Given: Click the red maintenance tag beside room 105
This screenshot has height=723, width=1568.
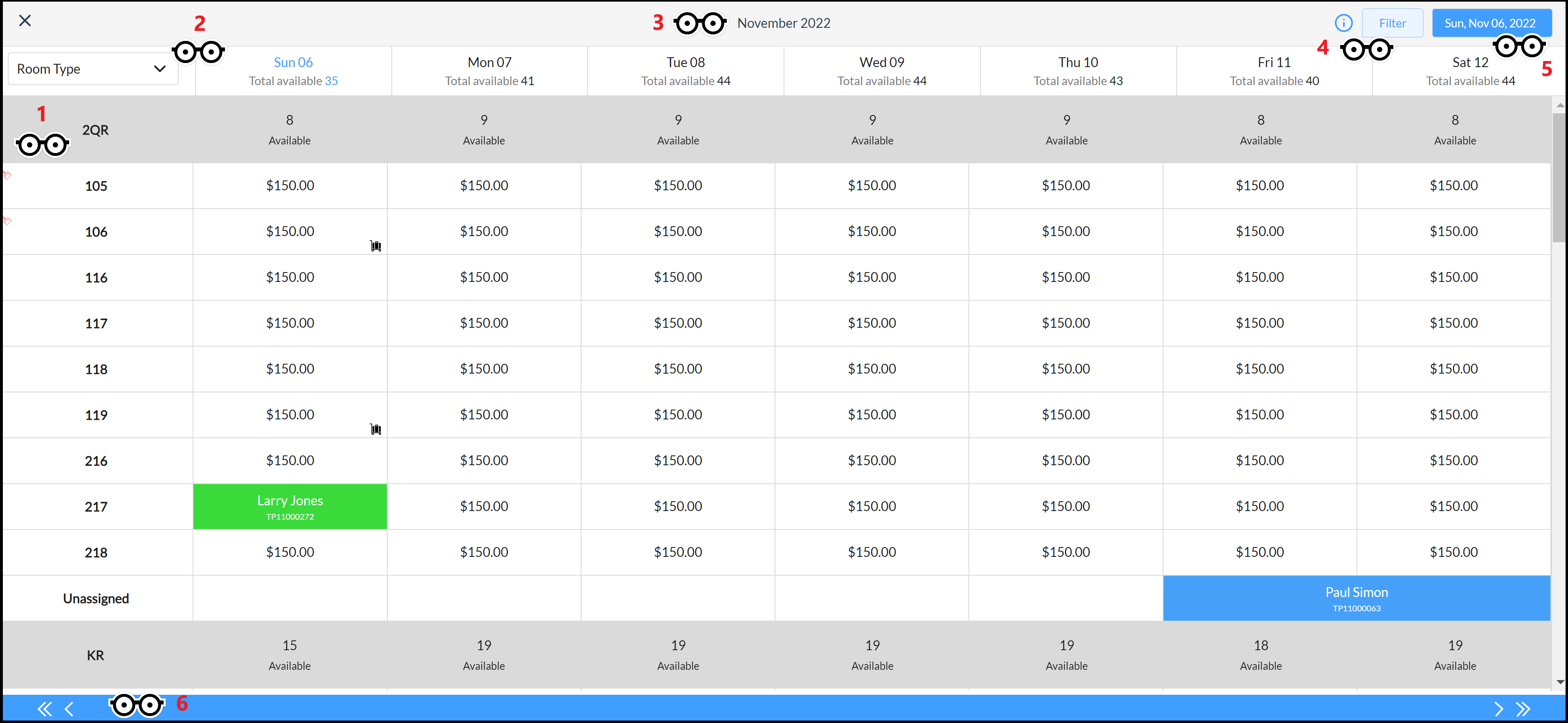Looking at the screenshot, I should pos(8,176).
